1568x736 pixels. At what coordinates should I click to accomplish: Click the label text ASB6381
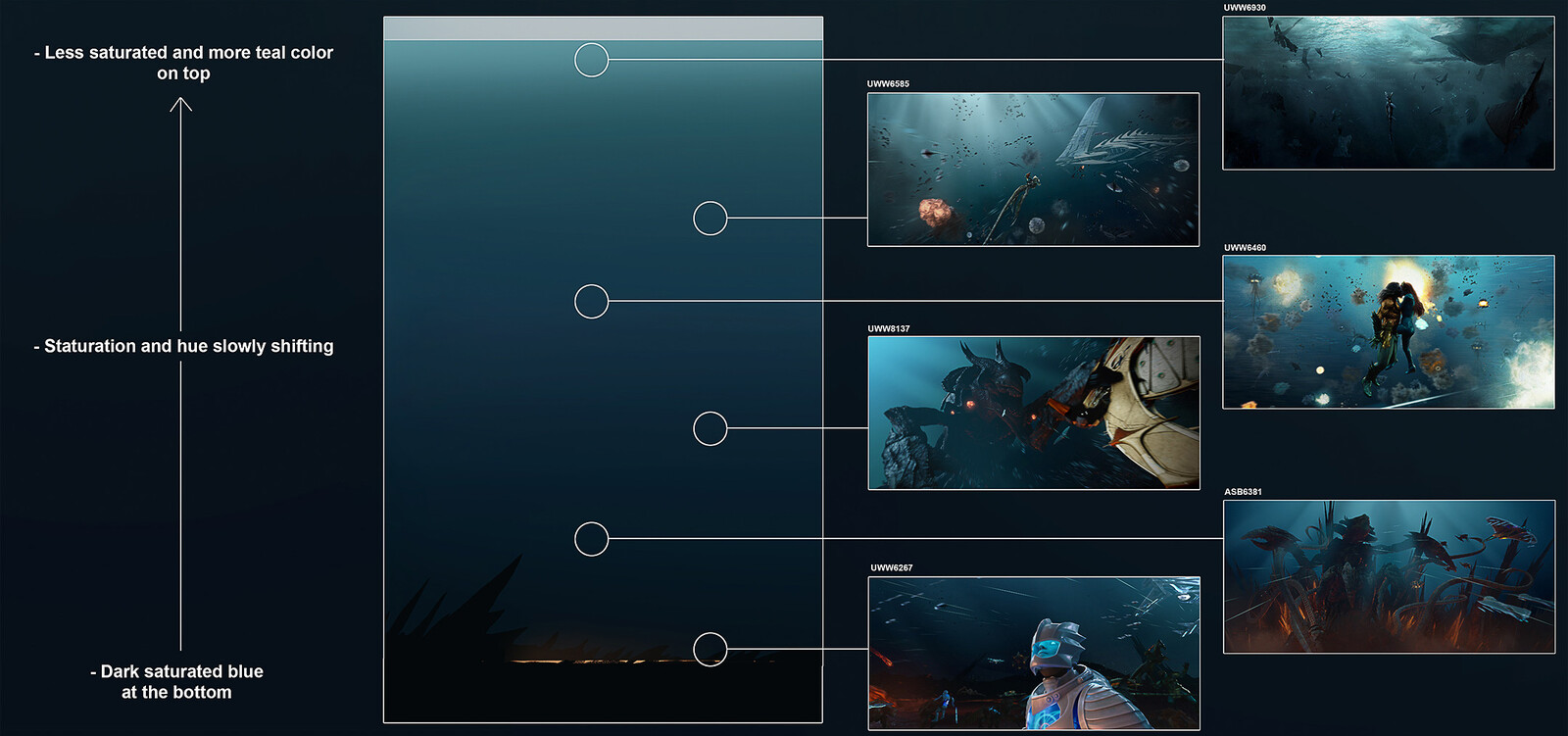click(x=1244, y=492)
